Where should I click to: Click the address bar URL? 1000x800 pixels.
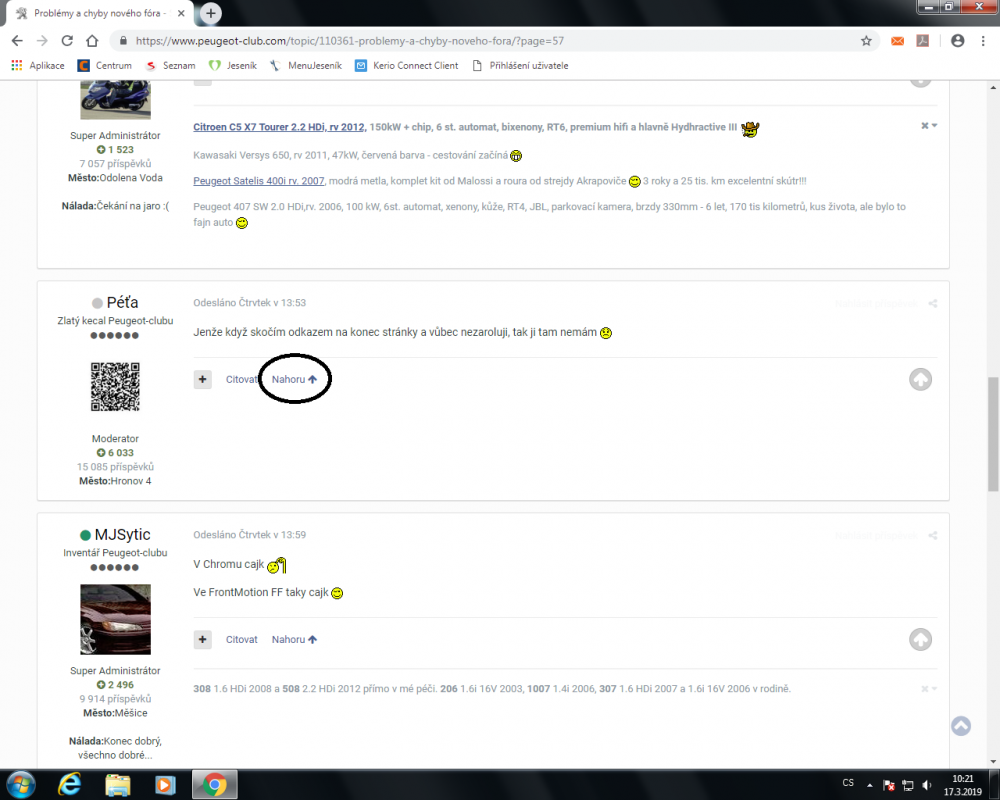349,41
